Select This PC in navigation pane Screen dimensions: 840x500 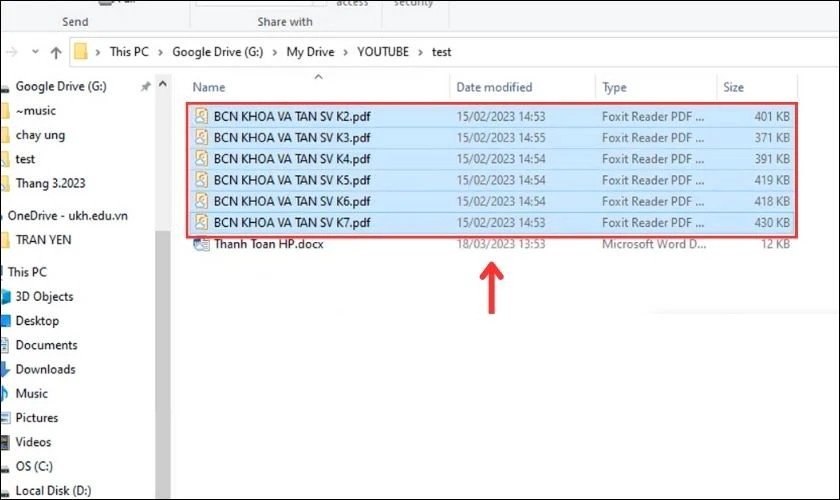pos(27,272)
